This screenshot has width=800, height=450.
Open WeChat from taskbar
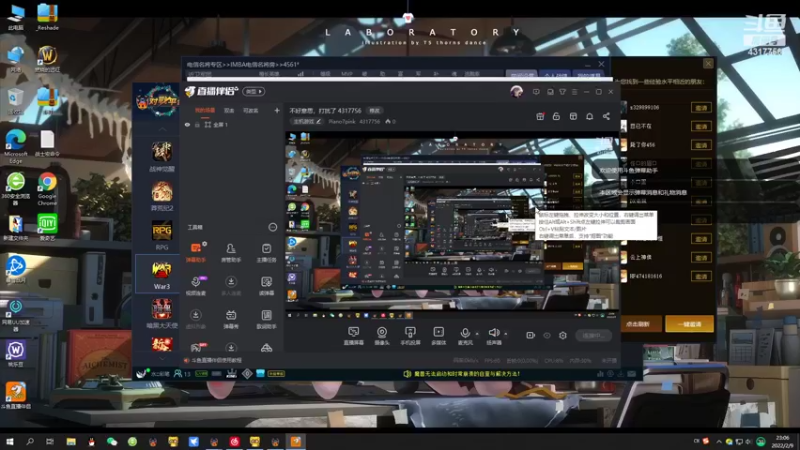pyautogui.click(x=112, y=441)
